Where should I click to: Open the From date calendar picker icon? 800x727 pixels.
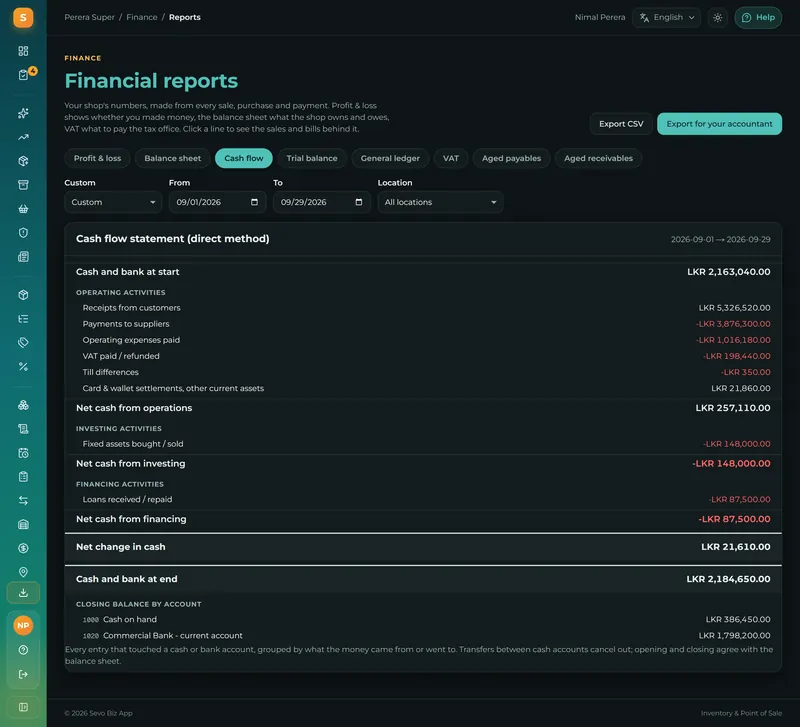click(x=254, y=202)
